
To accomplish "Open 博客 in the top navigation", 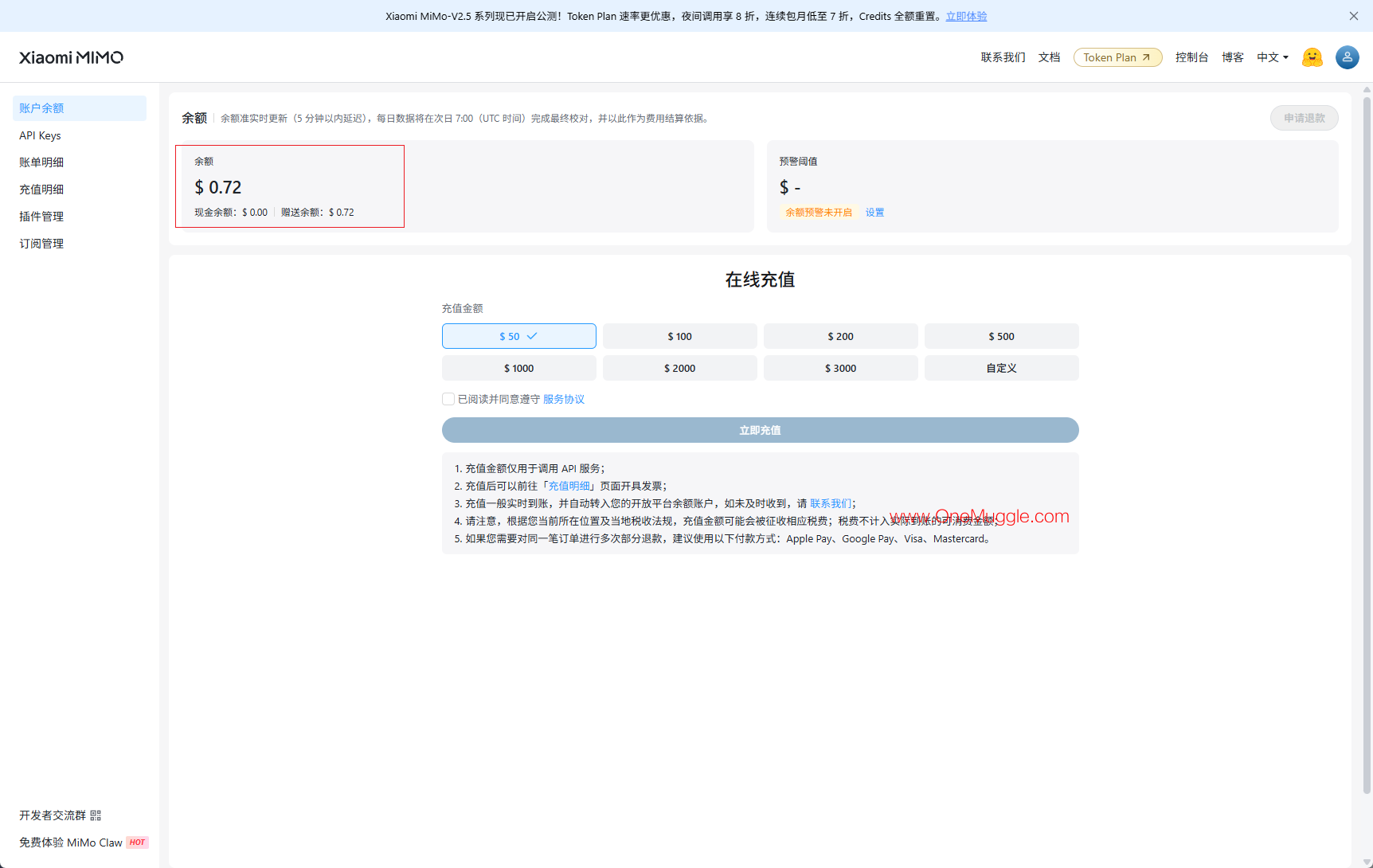I will click(1232, 57).
